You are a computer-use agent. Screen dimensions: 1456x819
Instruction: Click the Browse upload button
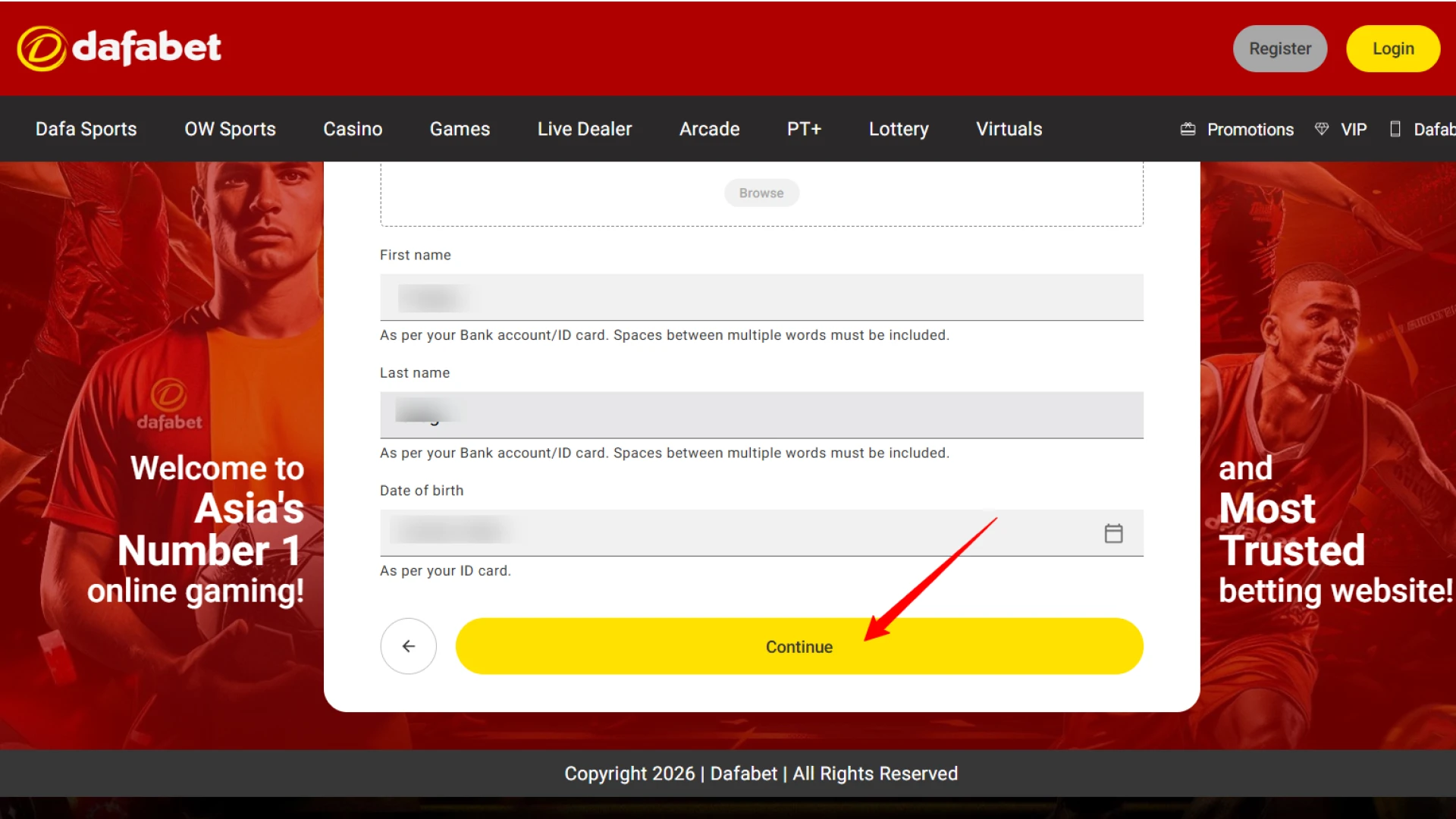pyautogui.click(x=761, y=193)
